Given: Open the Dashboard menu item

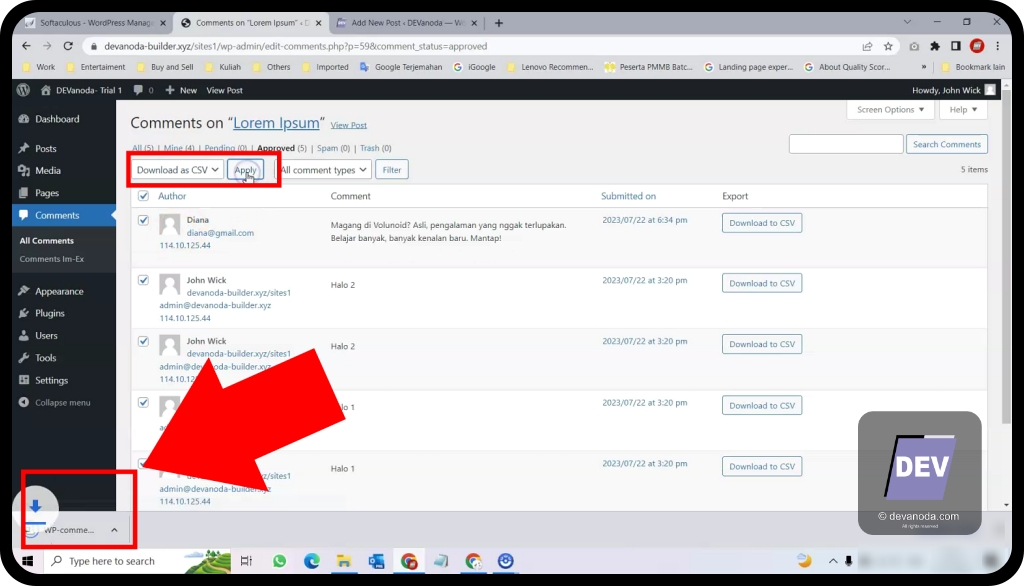Looking at the screenshot, I should click(x=57, y=119).
